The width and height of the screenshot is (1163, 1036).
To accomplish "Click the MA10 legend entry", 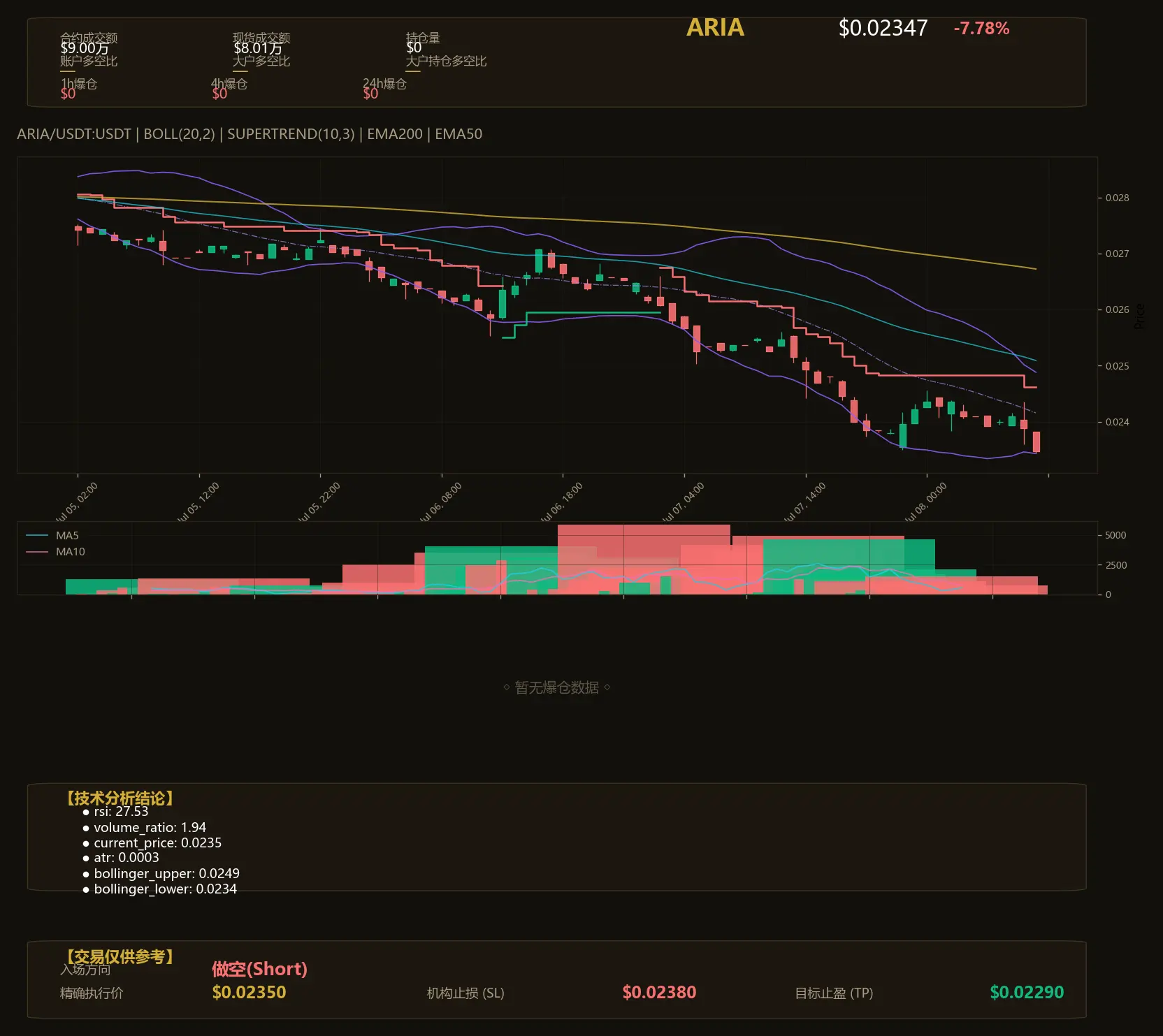I will click(55, 552).
